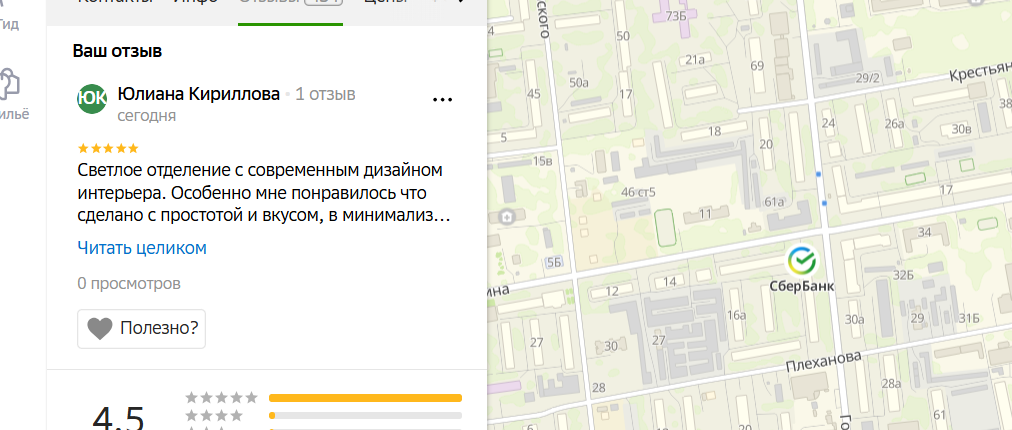Click house number 45 on the map
Viewport: 1012px width, 430px height.
click(x=534, y=94)
